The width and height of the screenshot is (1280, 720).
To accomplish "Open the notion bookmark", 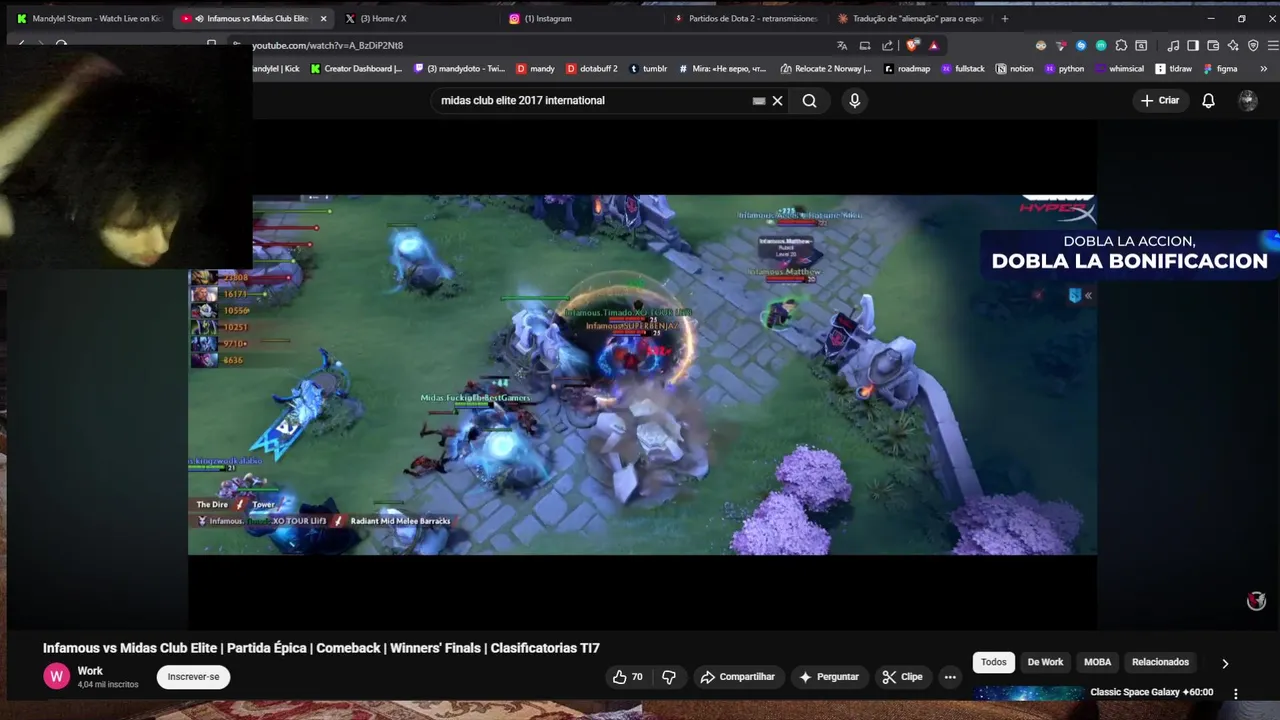I will pos(1014,69).
